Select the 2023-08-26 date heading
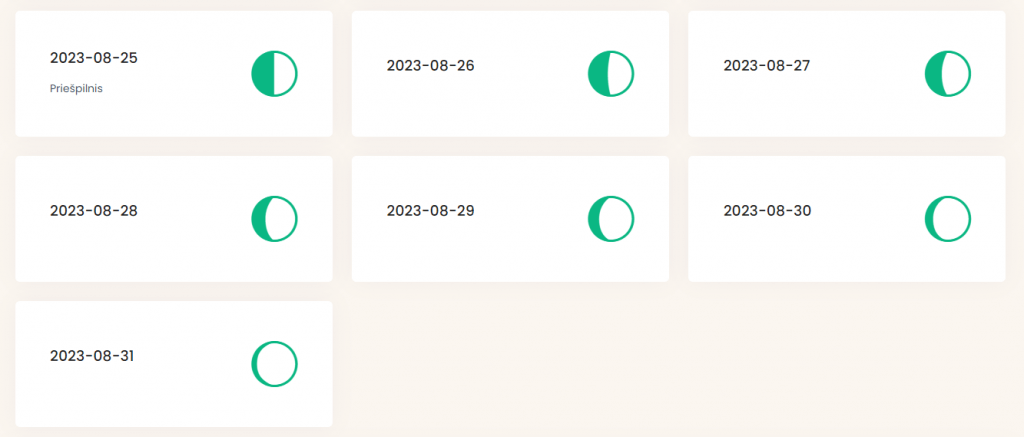 pos(430,65)
